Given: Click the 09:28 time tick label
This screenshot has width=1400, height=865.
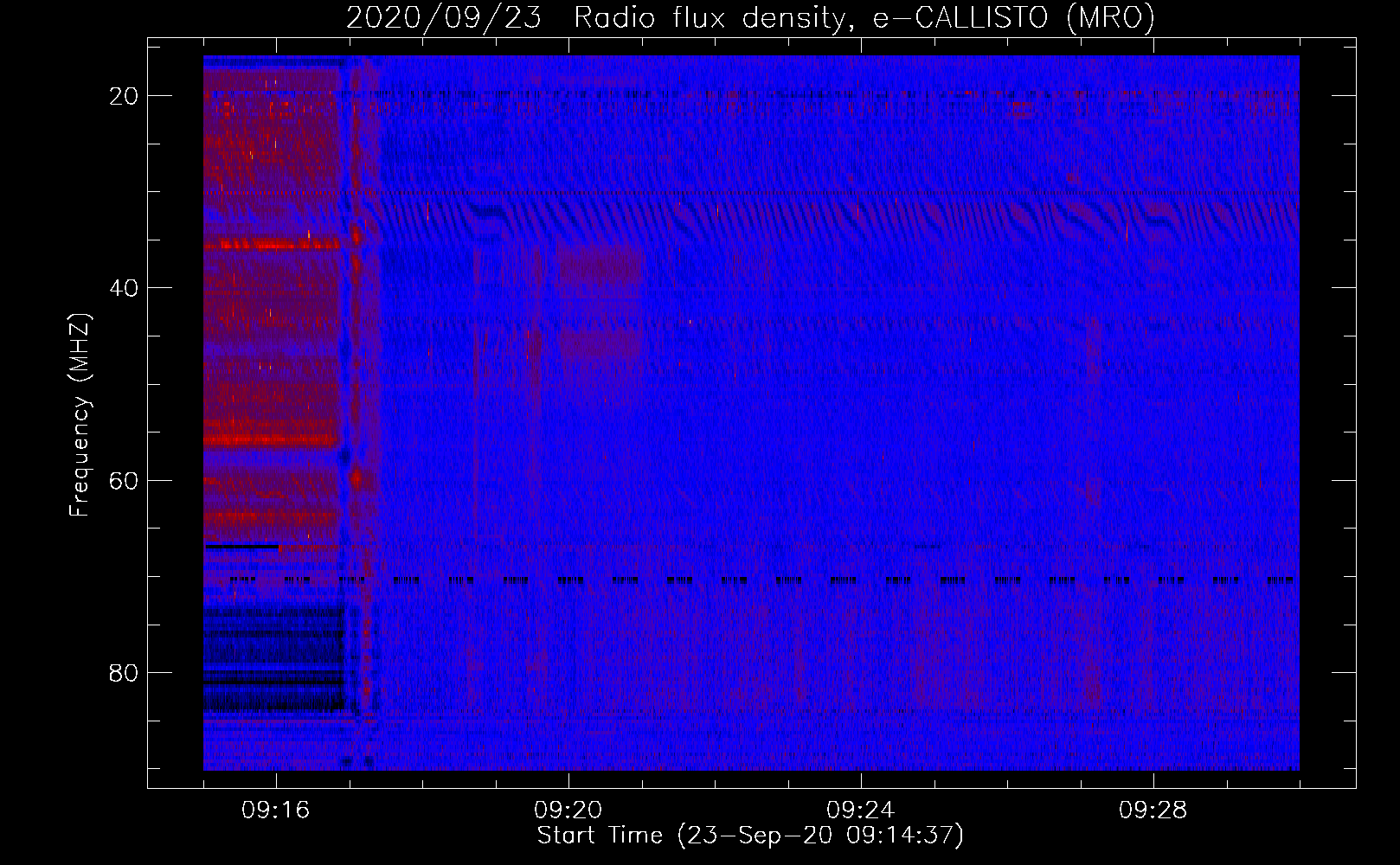Looking at the screenshot, I should click(1153, 811).
